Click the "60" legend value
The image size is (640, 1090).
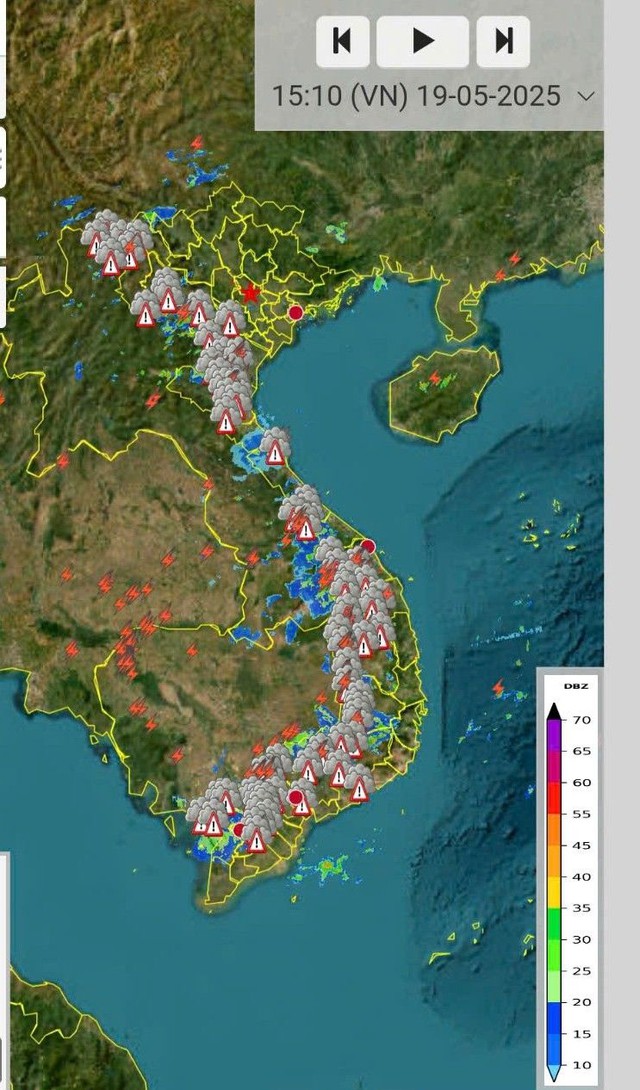(x=582, y=782)
